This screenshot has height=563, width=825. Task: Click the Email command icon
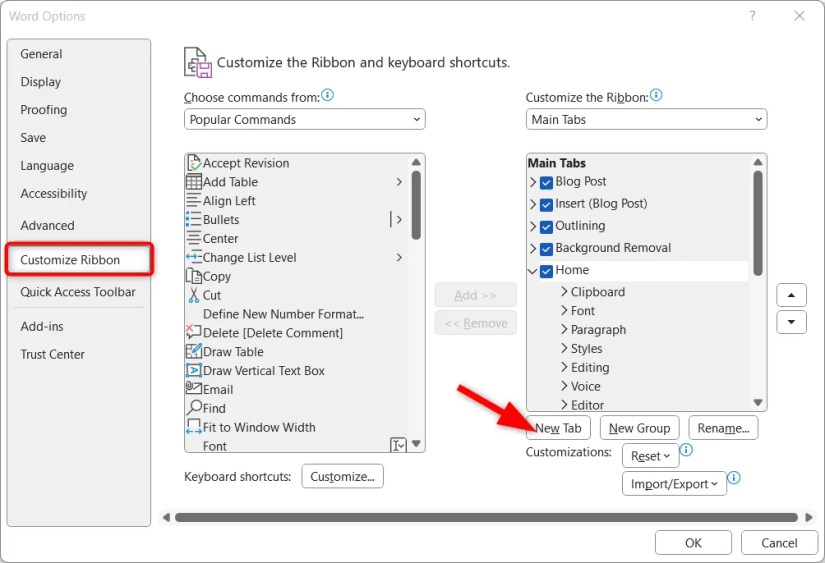click(194, 388)
